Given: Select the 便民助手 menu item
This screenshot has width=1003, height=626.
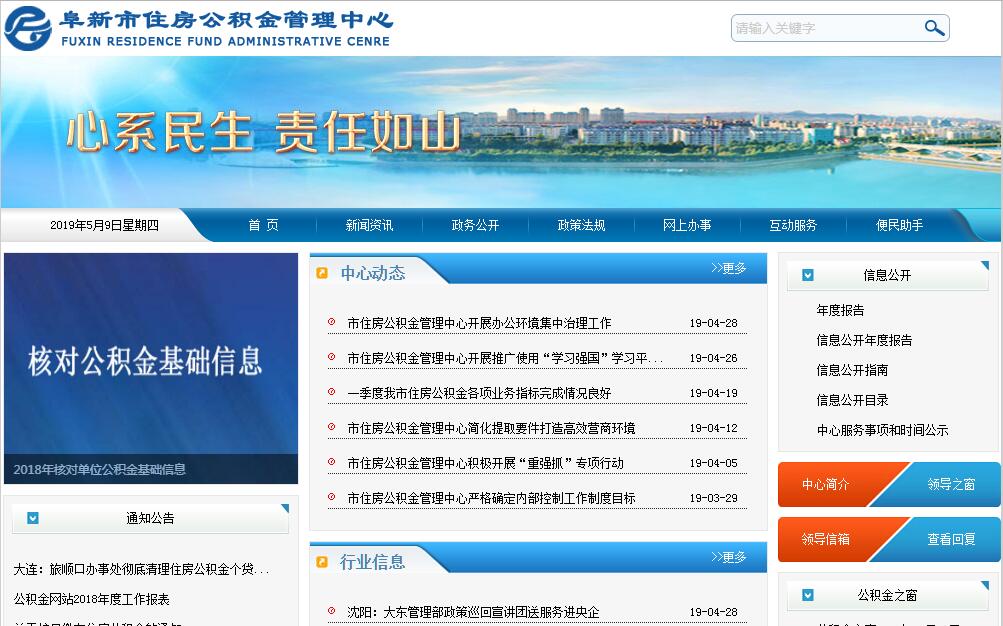Looking at the screenshot, I should [x=899, y=225].
